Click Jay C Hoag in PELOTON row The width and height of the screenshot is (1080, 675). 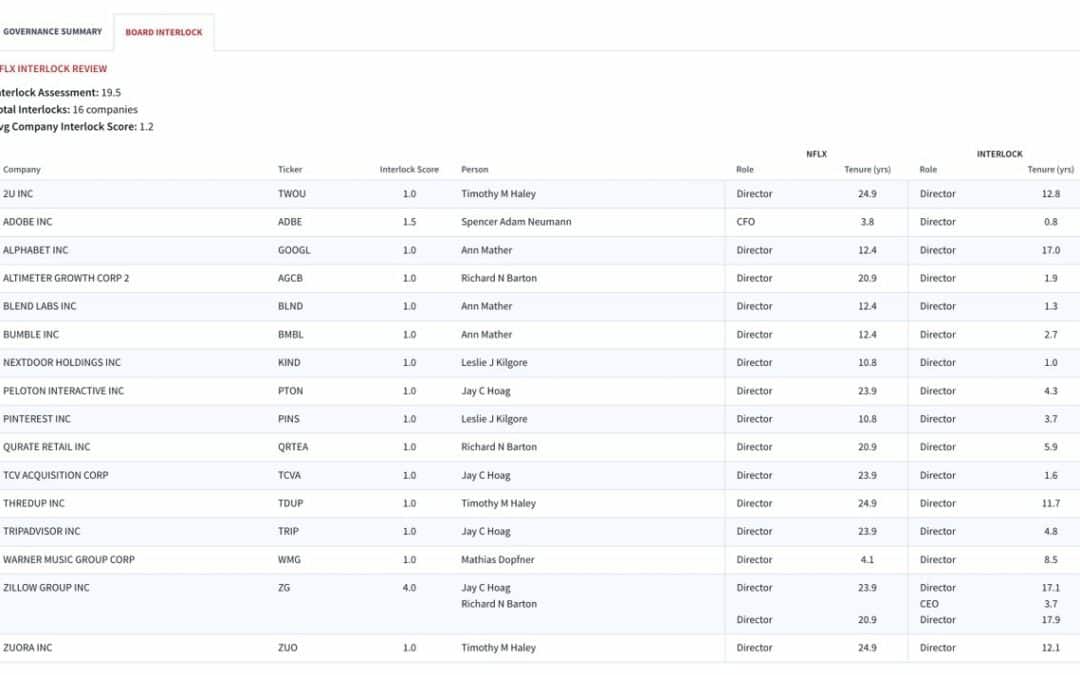point(486,391)
